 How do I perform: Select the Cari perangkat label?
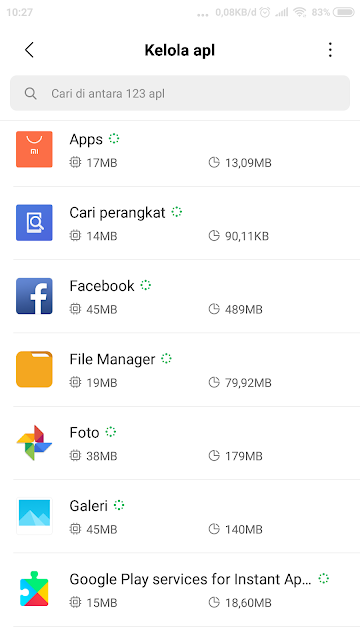[x=117, y=213]
